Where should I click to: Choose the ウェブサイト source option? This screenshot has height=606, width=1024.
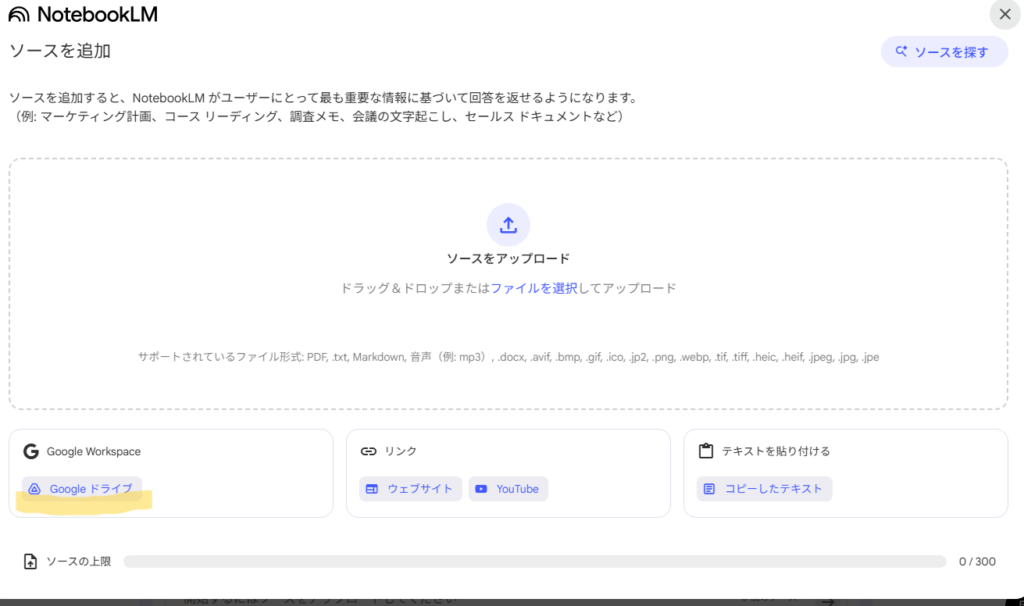pos(411,489)
